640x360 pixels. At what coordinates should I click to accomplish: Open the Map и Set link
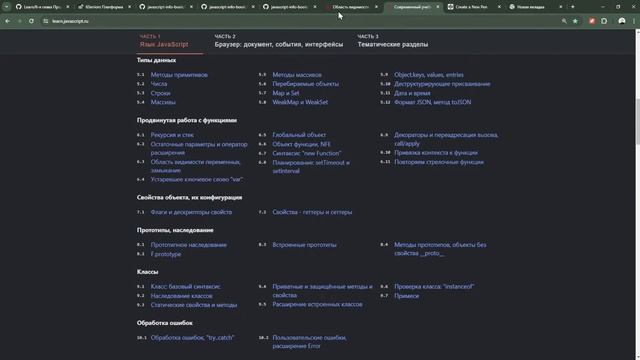[286, 93]
